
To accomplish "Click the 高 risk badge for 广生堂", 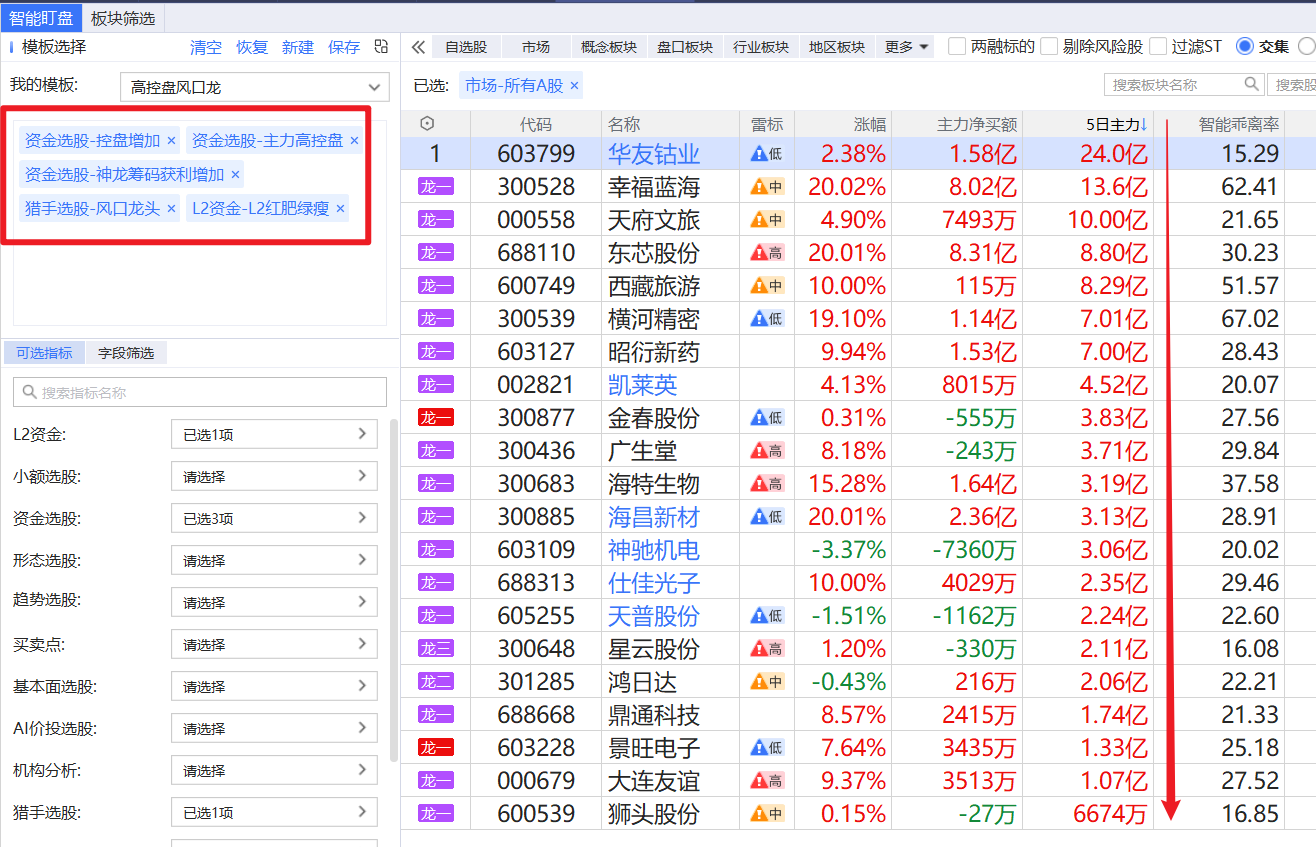I will (768, 451).
